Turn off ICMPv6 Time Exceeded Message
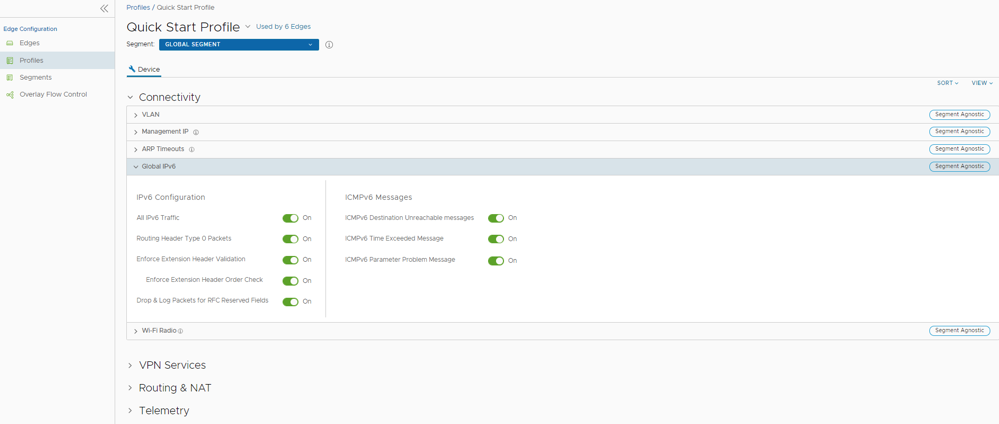 [x=495, y=239]
